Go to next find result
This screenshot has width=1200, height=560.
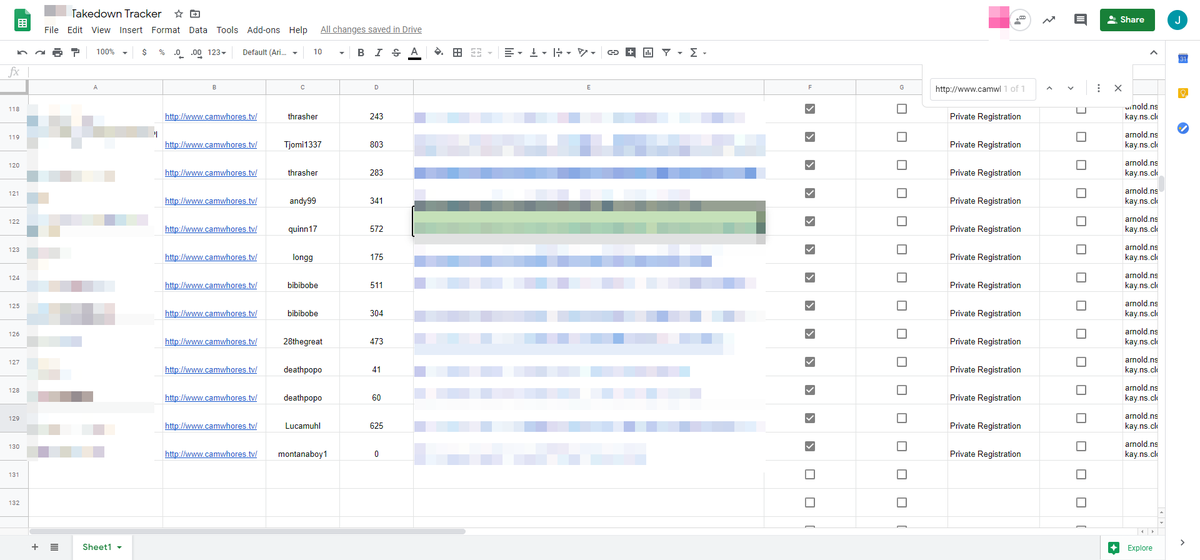coord(1071,88)
